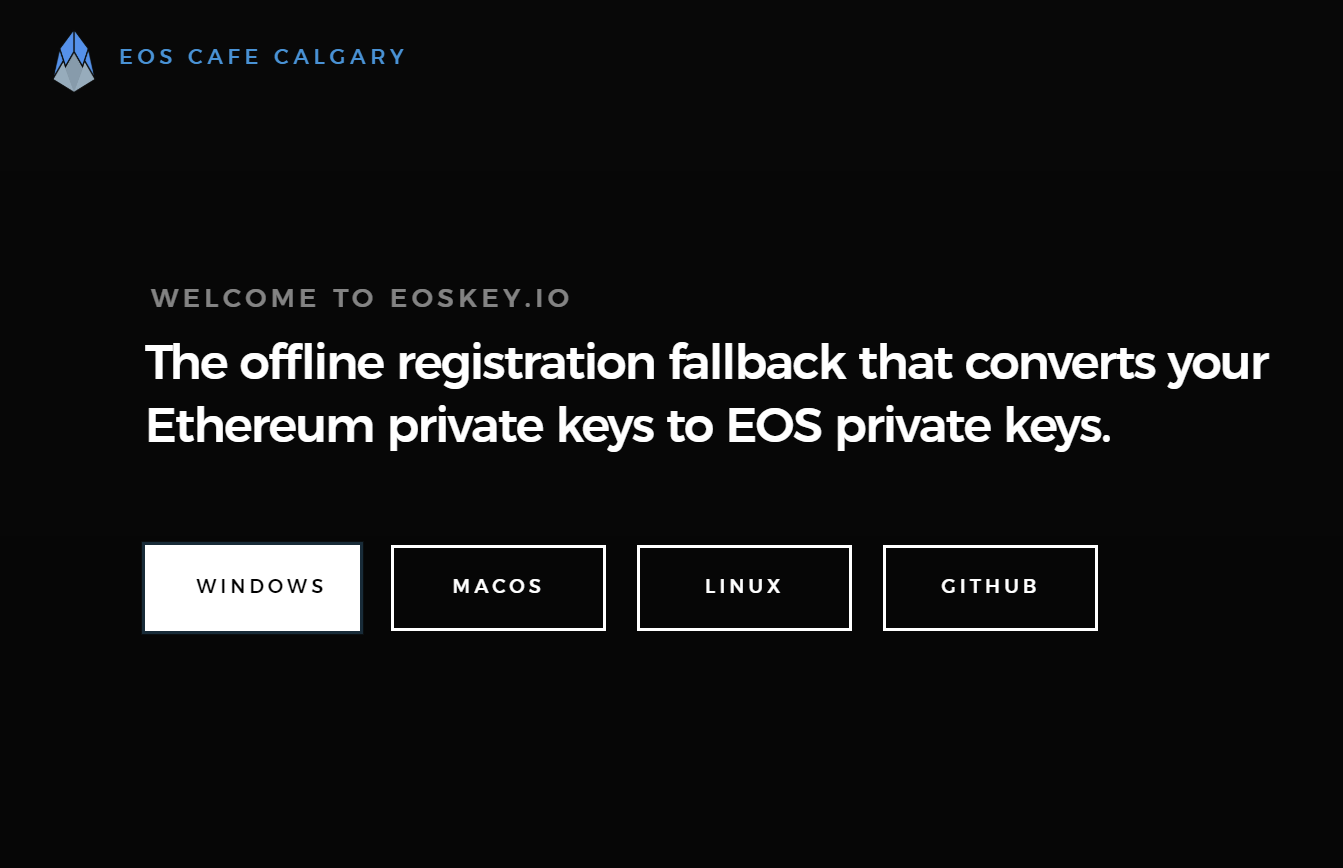
Task: Click EOSKEY.IO in the welcome text
Action: pyautogui.click(x=481, y=298)
